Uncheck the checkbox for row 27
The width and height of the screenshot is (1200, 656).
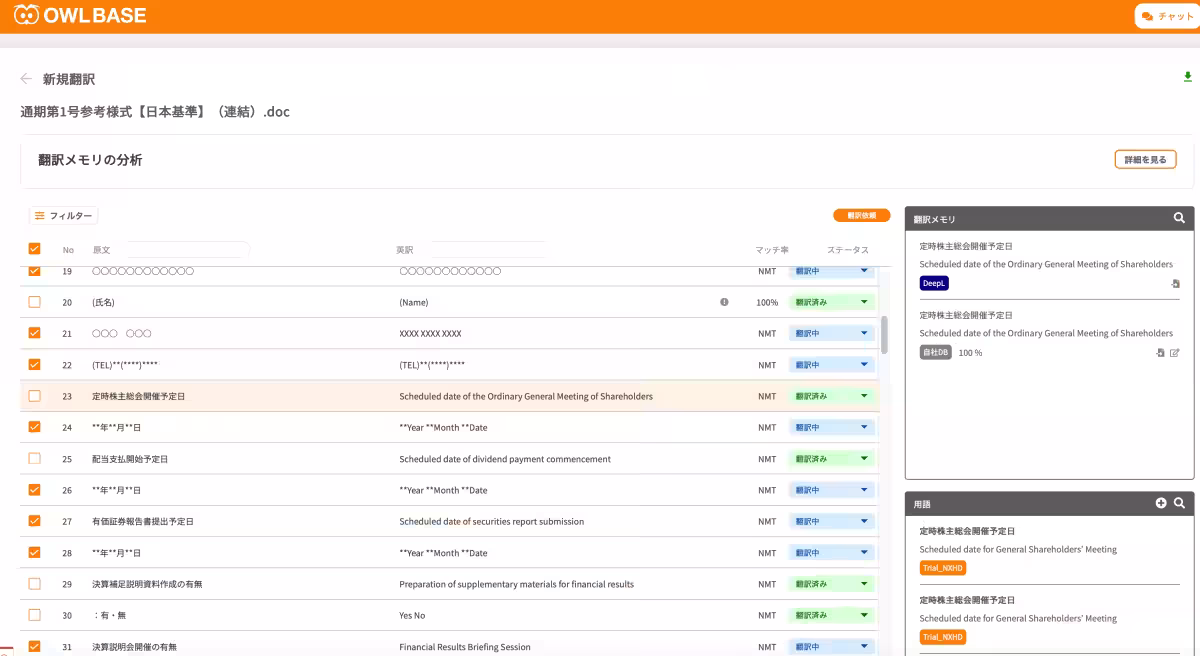(34, 521)
